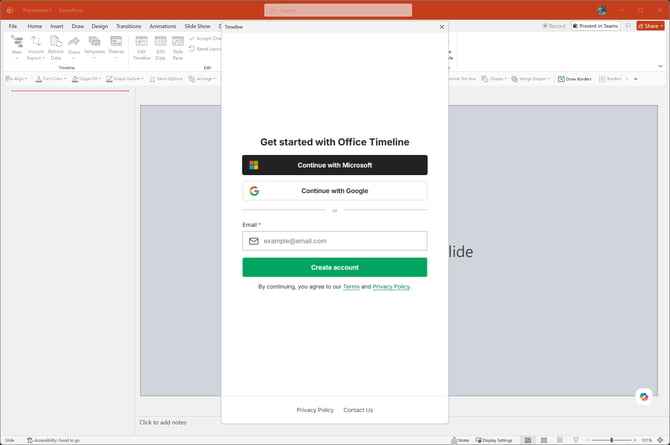Open the Contact Us link
This screenshot has height=445, width=670.
pyautogui.click(x=358, y=410)
